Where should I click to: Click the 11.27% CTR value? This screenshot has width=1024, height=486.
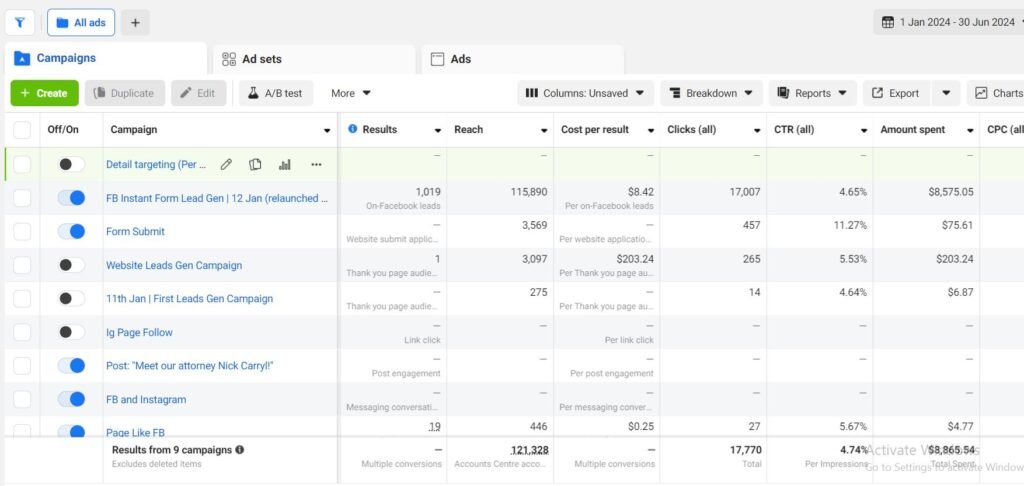[x=850, y=225]
